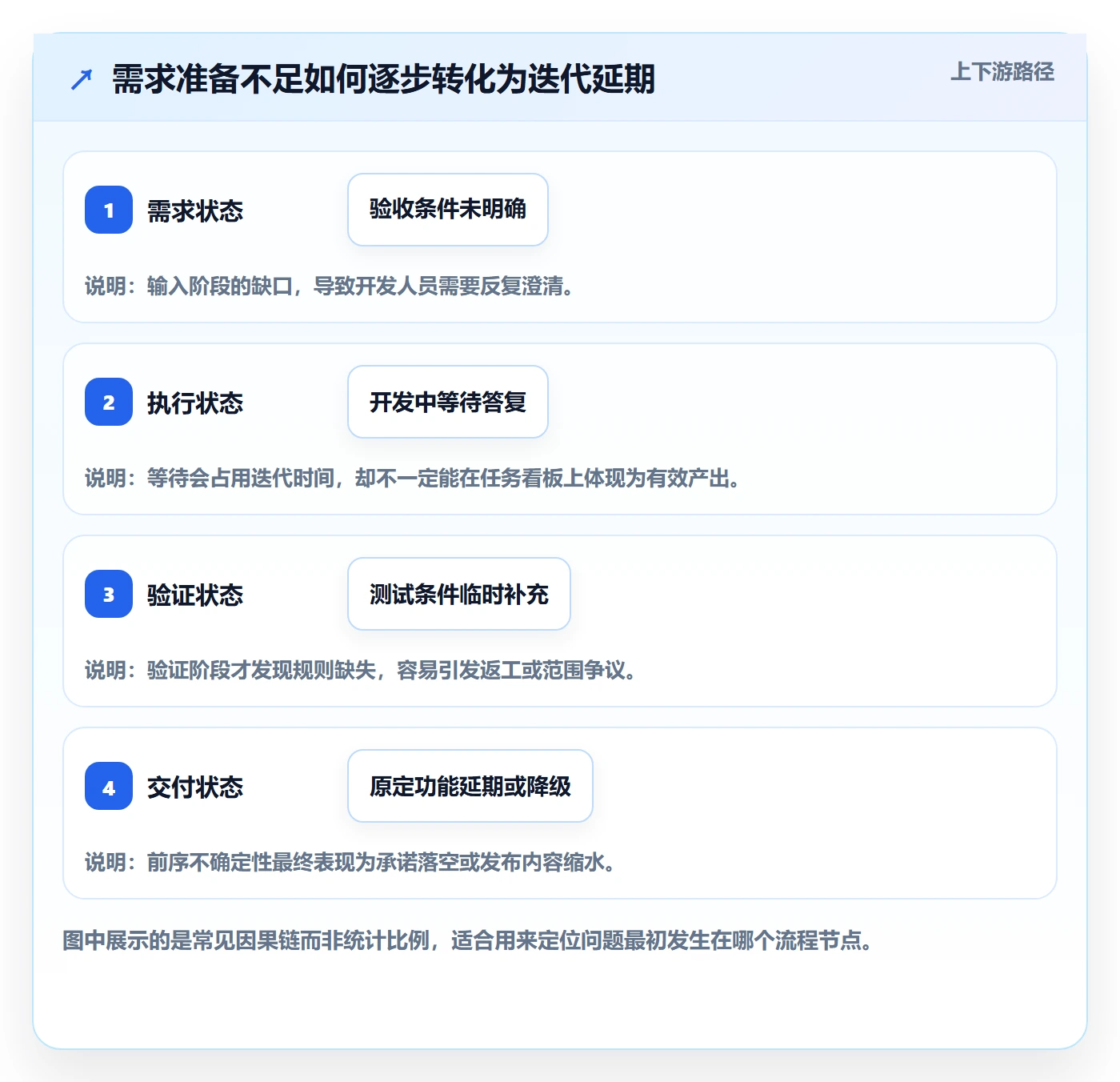Click the description 输入阶段的缺口，导致开发人员需要反复澄清
The width and height of the screenshot is (1120, 1082).
click(x=330, y=287)
